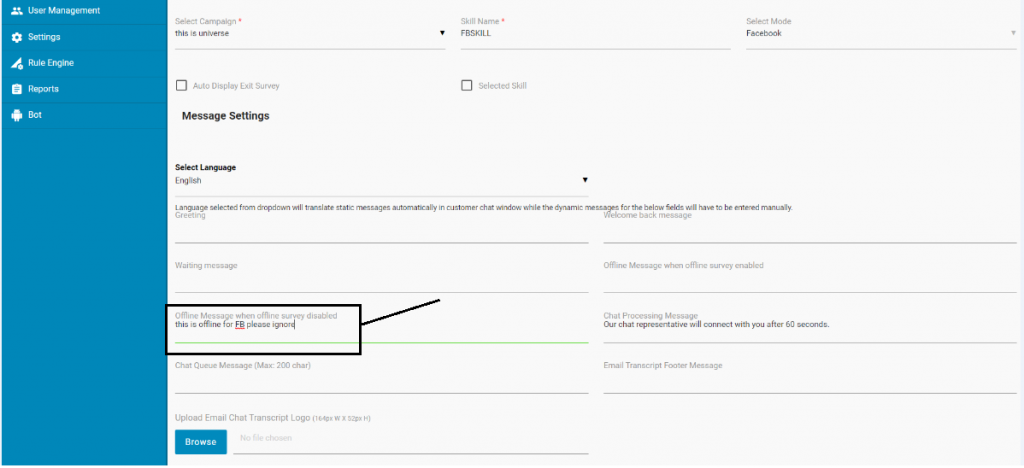Select the Email Transcript Footer Message field
This screenshot has width=1024, height=468.
click(x=810, y=381)
